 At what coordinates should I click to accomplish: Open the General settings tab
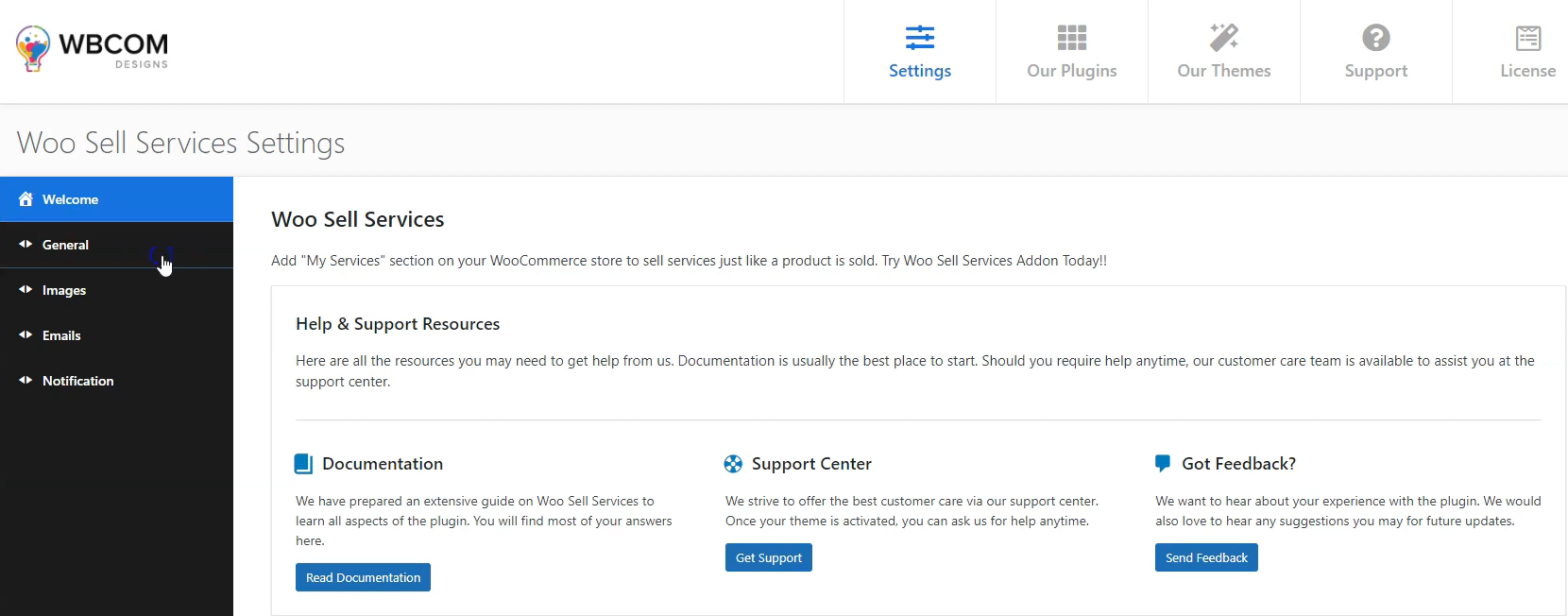coord(116,245)
